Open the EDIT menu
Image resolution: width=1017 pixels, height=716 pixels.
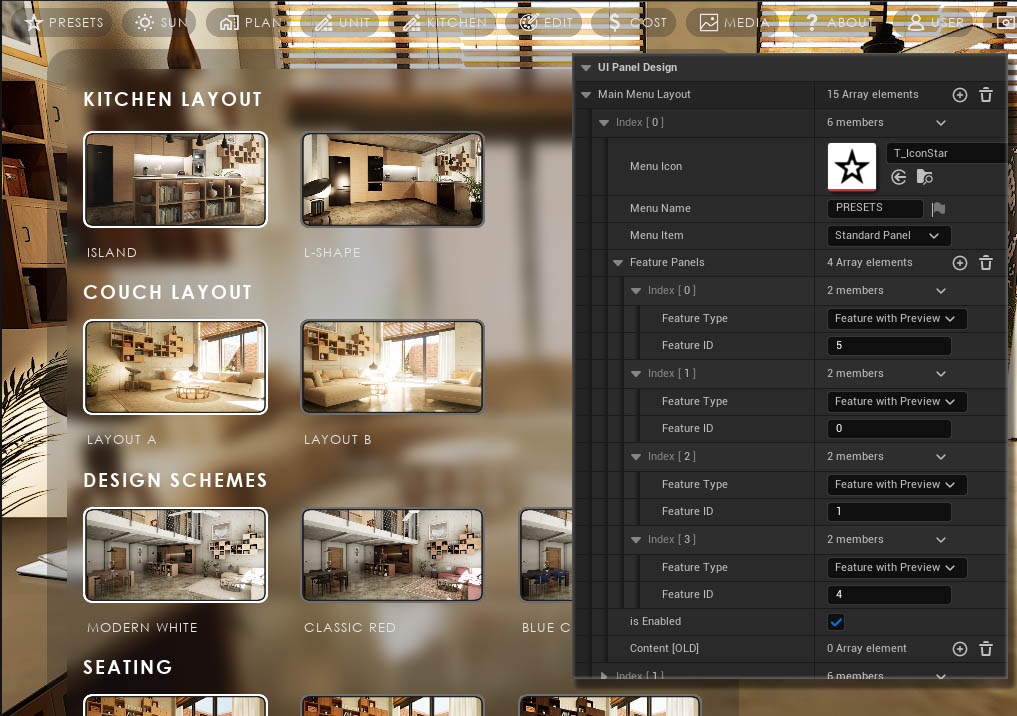click(x=546, y=23)
